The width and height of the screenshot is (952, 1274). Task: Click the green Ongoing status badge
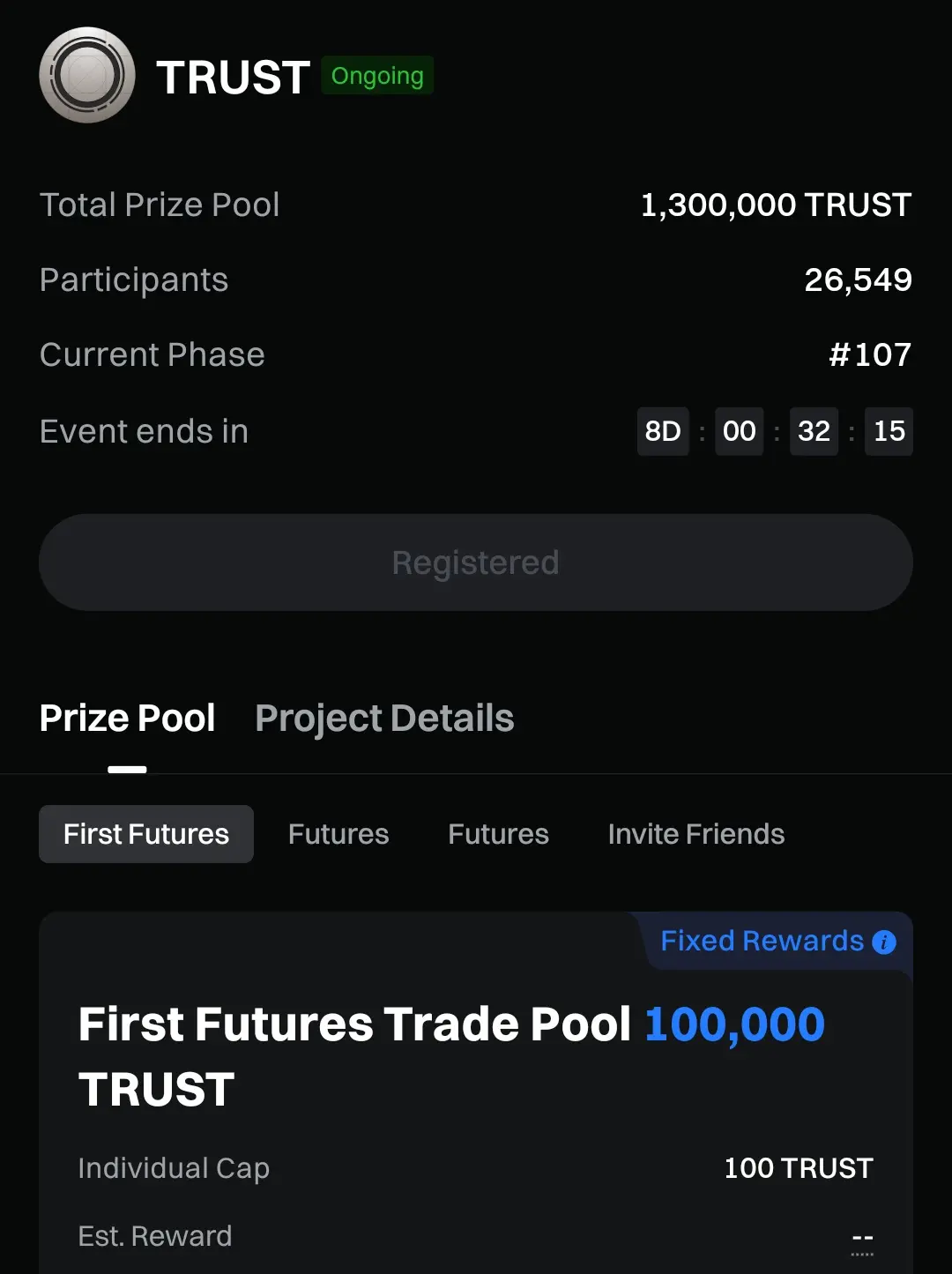tap(377, 76)
